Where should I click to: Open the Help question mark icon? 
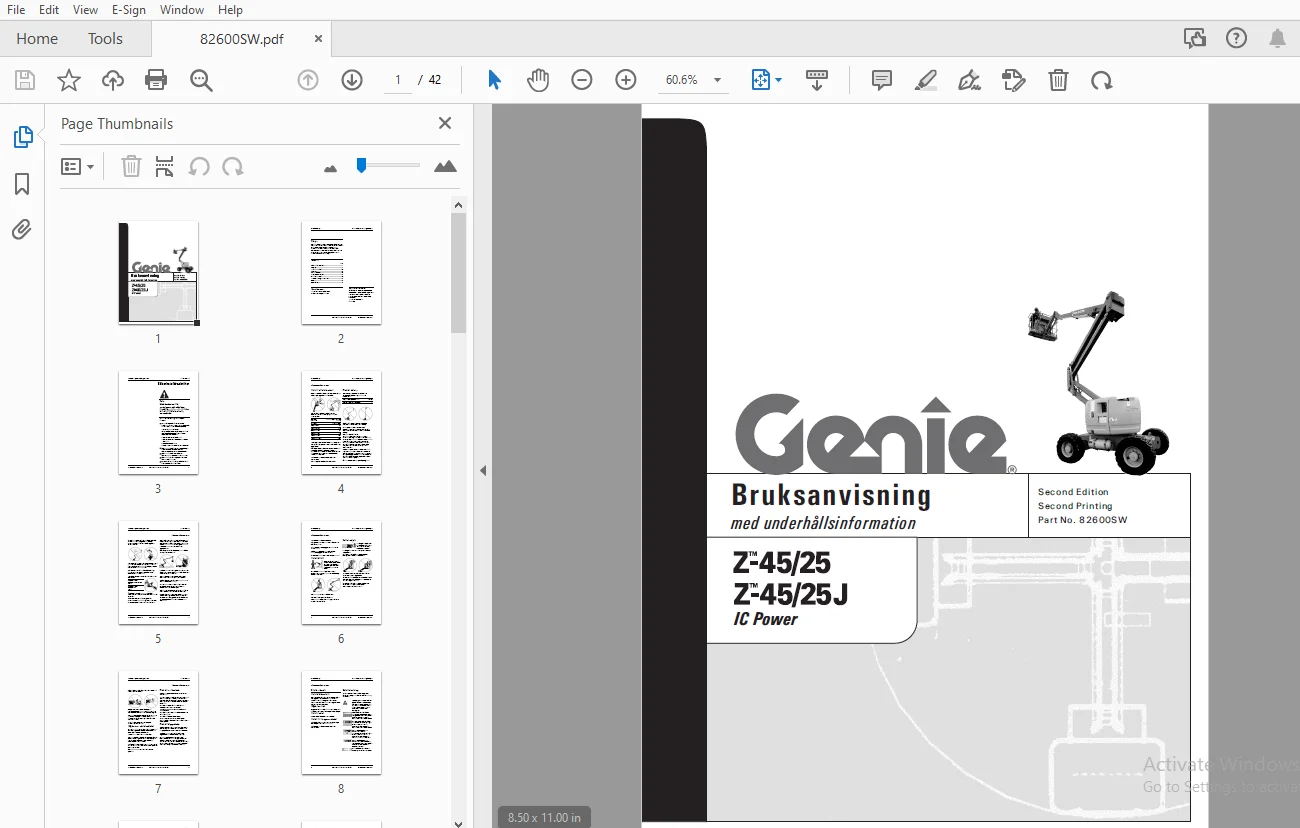click(x=1237, y=38)
